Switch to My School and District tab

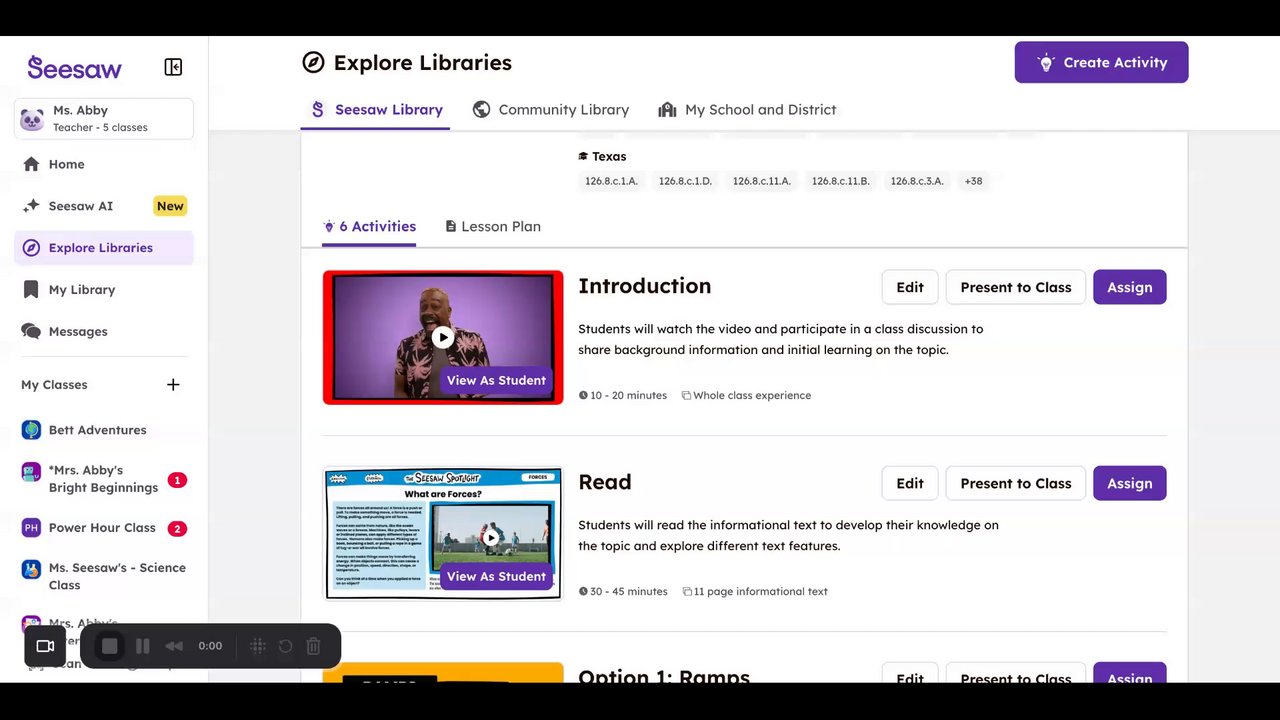coord(747,110)
